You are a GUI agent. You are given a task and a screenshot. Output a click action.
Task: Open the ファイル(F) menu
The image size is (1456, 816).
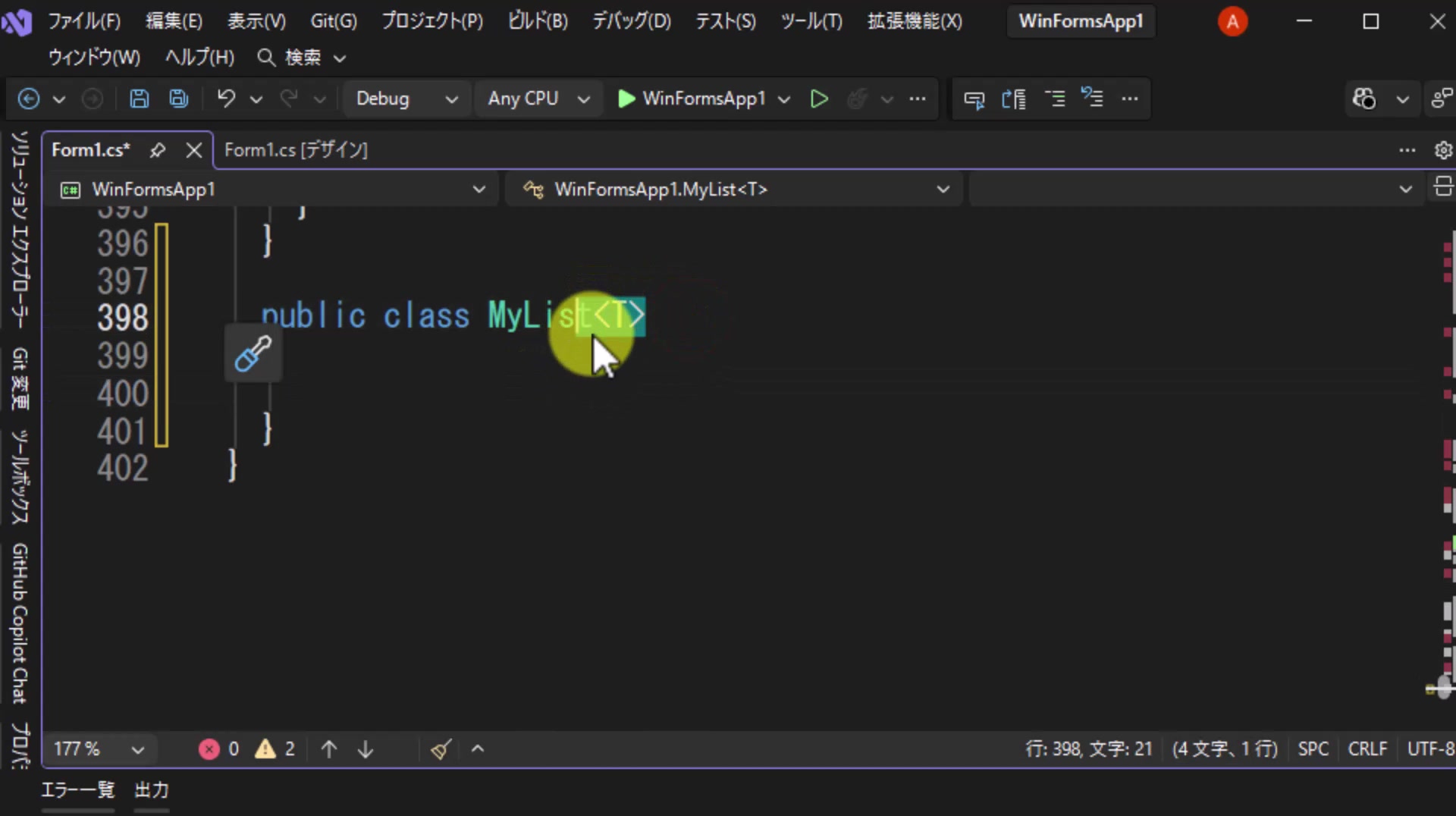(x=84, y=21)
